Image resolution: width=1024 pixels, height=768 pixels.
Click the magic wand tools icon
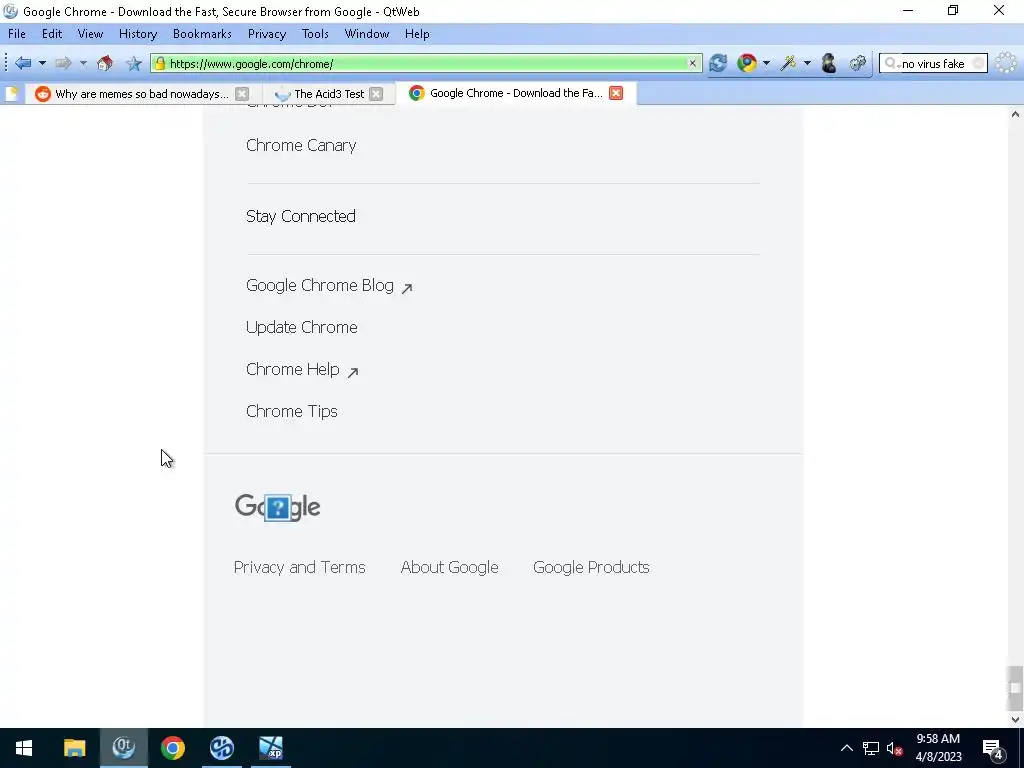[788, 63]
